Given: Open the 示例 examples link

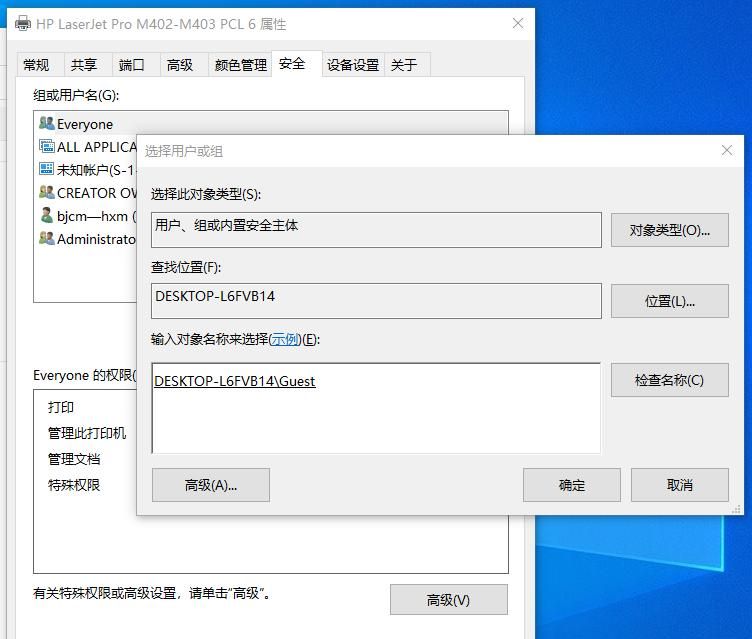Looking at the screenshot, I should (x=285, y=340).
